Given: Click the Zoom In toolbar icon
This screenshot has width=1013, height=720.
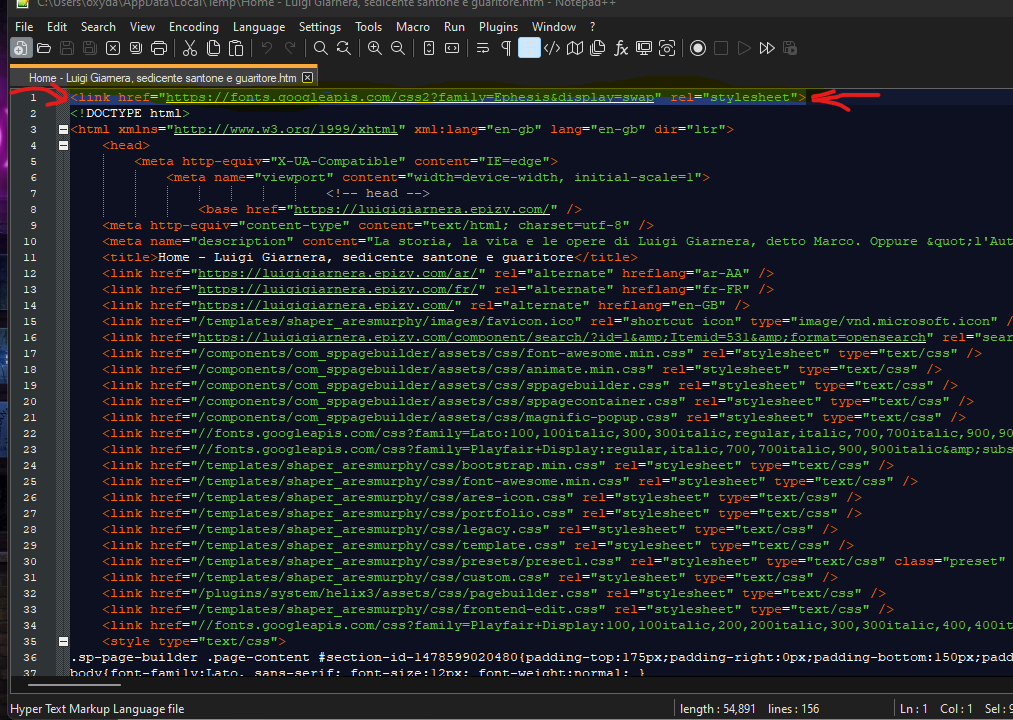Looking at the screenshot, I should [375, 48].
